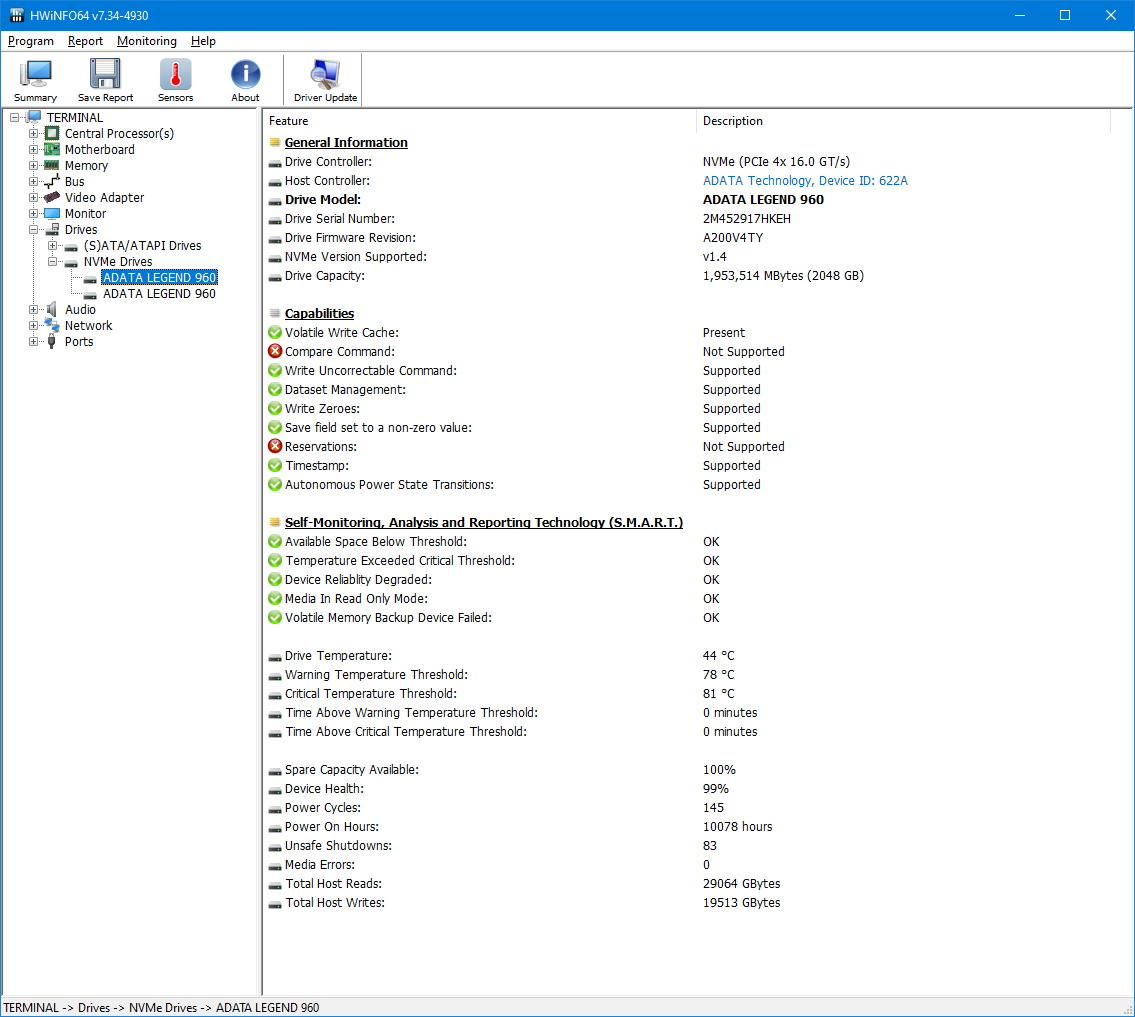Expand the Video Adapter tree node
Screen dimensions: 1135x1017
coord(33,198)
